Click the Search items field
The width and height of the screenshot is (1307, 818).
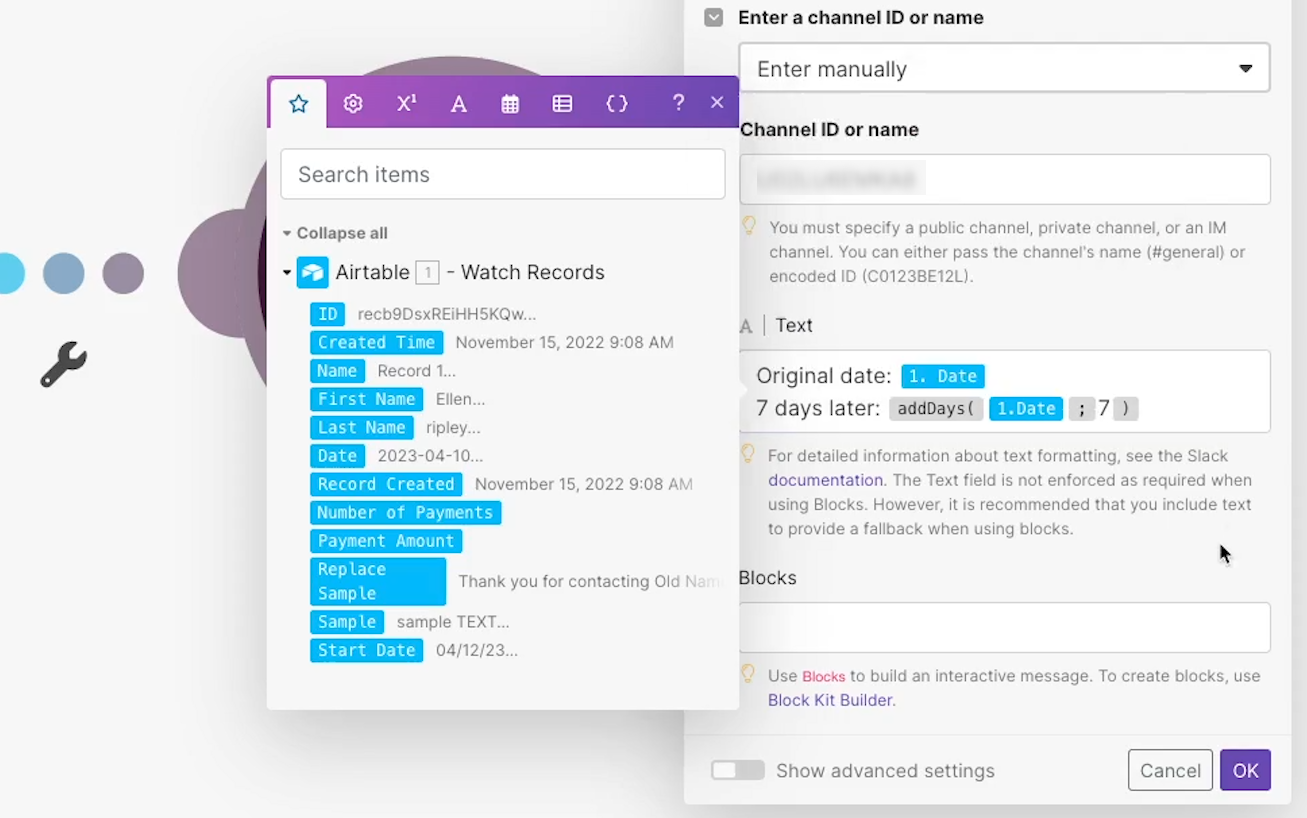502,175
